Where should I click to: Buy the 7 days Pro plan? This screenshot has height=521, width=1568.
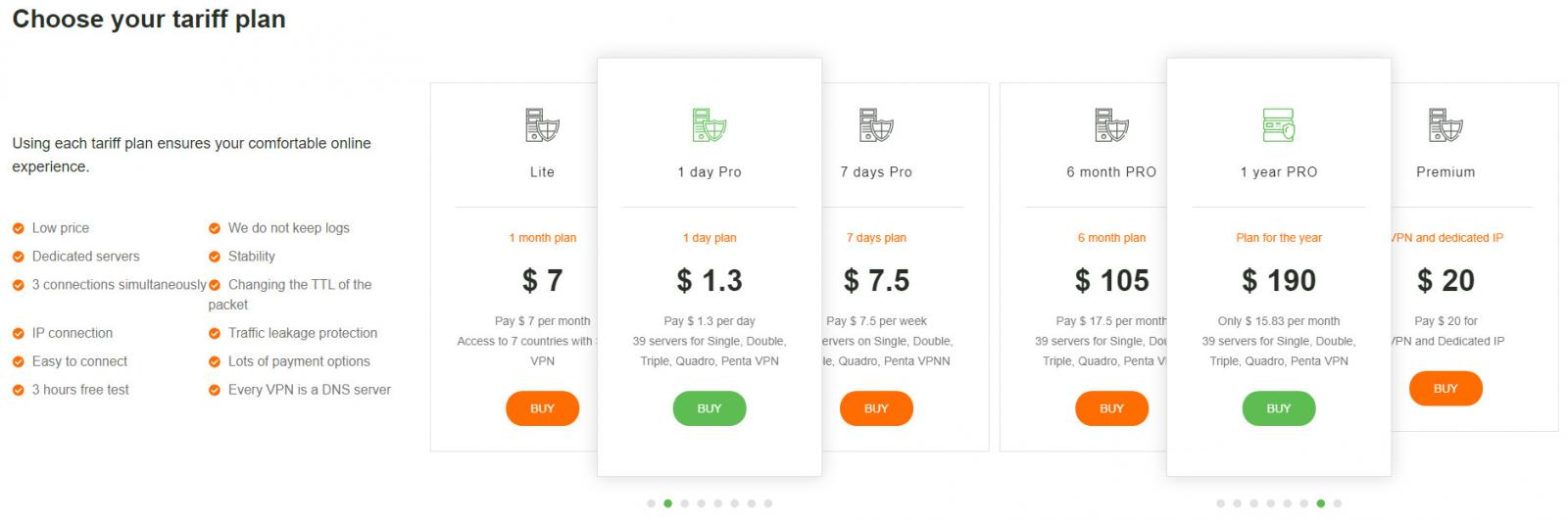(x=876, y=408)
